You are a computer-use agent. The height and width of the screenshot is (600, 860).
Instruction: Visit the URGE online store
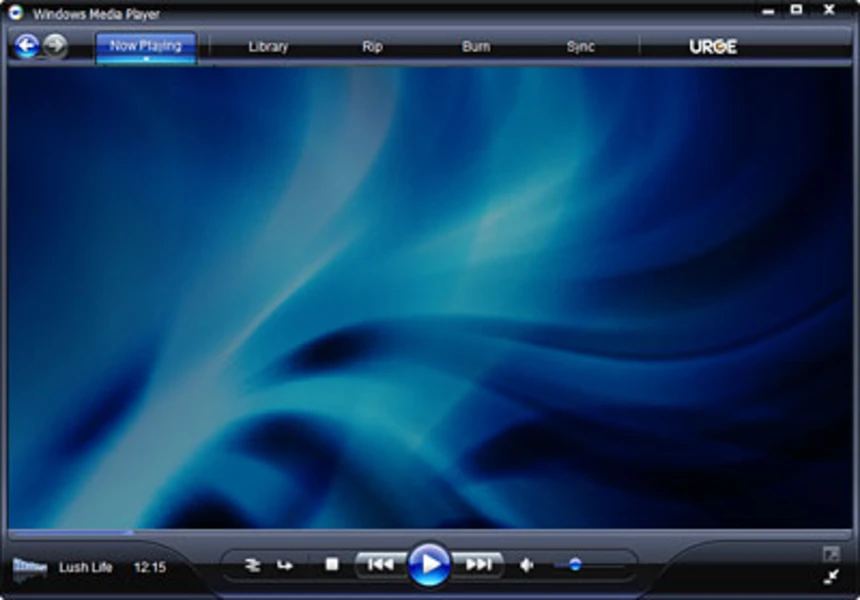(x=713, y=45)
